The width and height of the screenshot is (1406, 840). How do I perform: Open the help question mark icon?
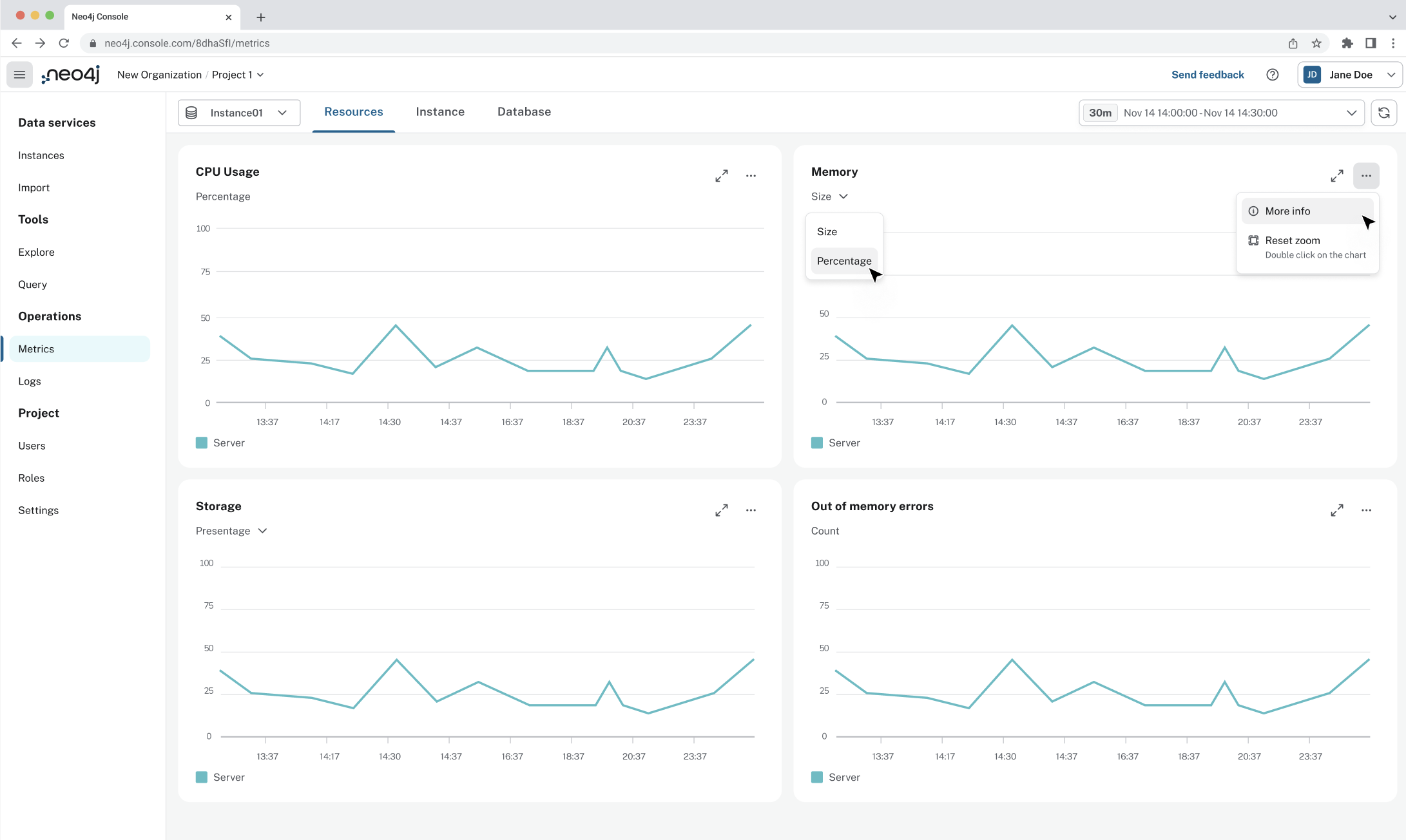(1272, 75)
